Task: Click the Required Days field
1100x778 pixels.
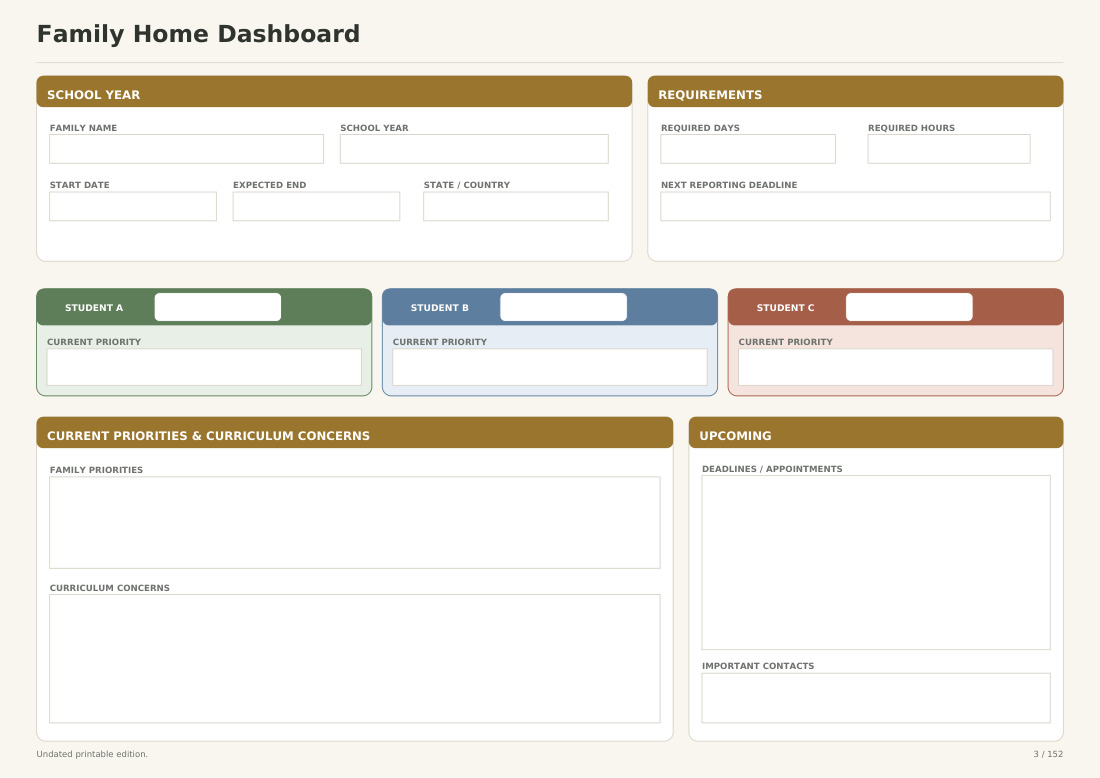Action: pyautogui.click(x=748, y=149)
